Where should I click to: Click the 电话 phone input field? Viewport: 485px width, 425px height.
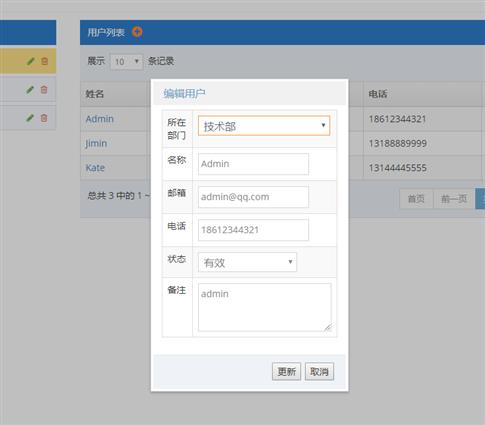253,230
